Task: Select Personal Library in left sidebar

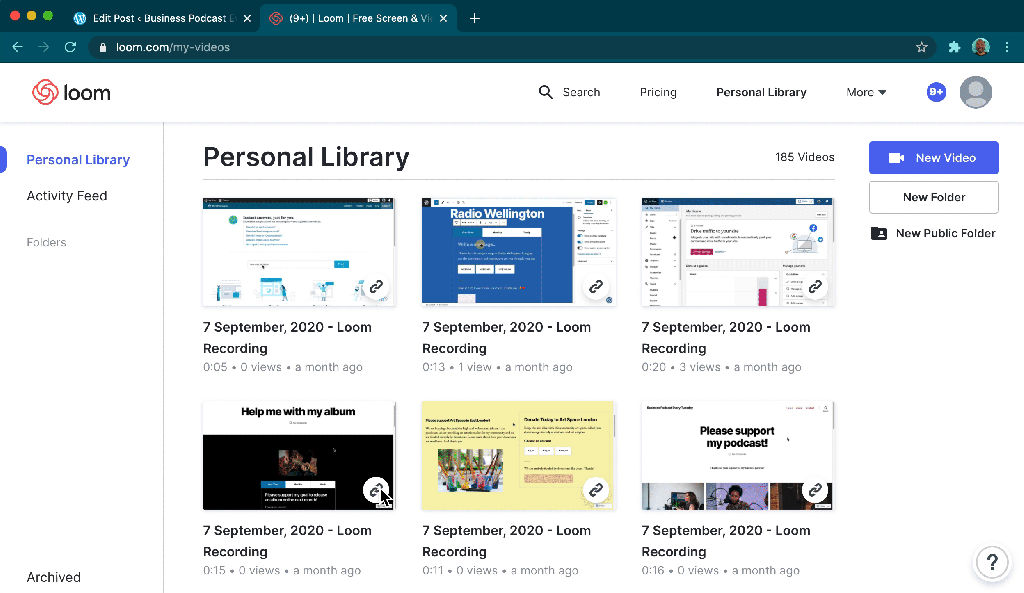Action: pyautogui.click(x=78, y=160)
